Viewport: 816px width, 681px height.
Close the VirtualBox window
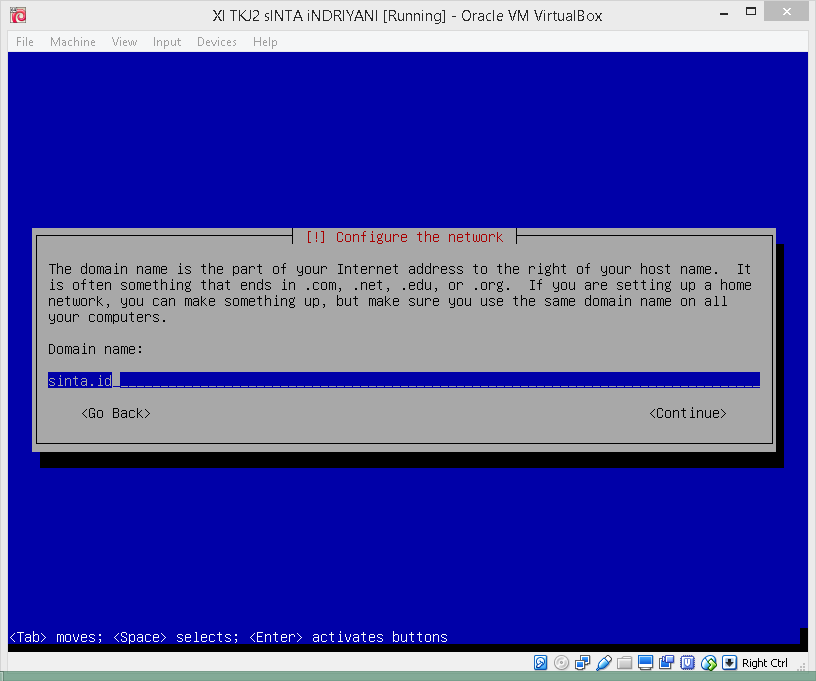pos(786,11)
